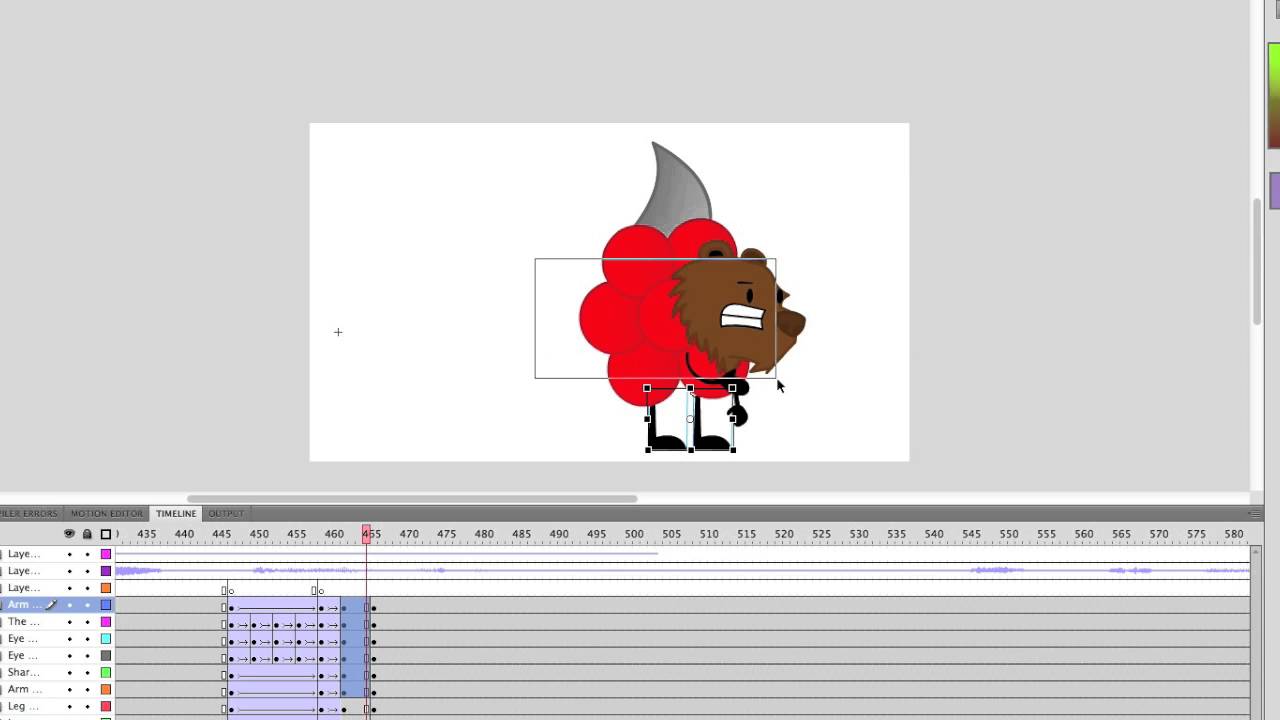
Task: Hide the 'The...' layer
Action: tap(69, 622)
